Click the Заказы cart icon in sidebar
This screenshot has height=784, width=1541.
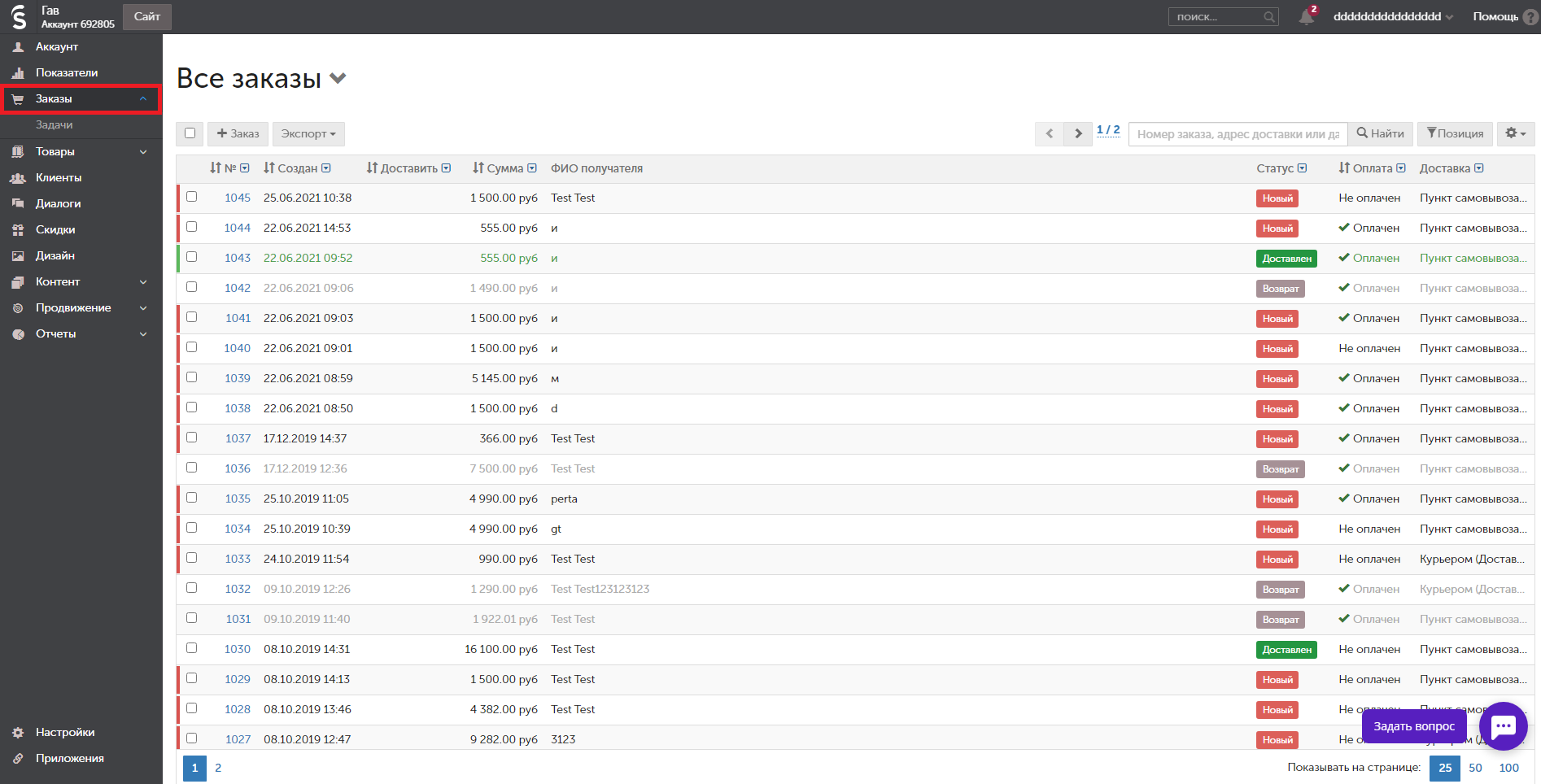tap(18, 99)
